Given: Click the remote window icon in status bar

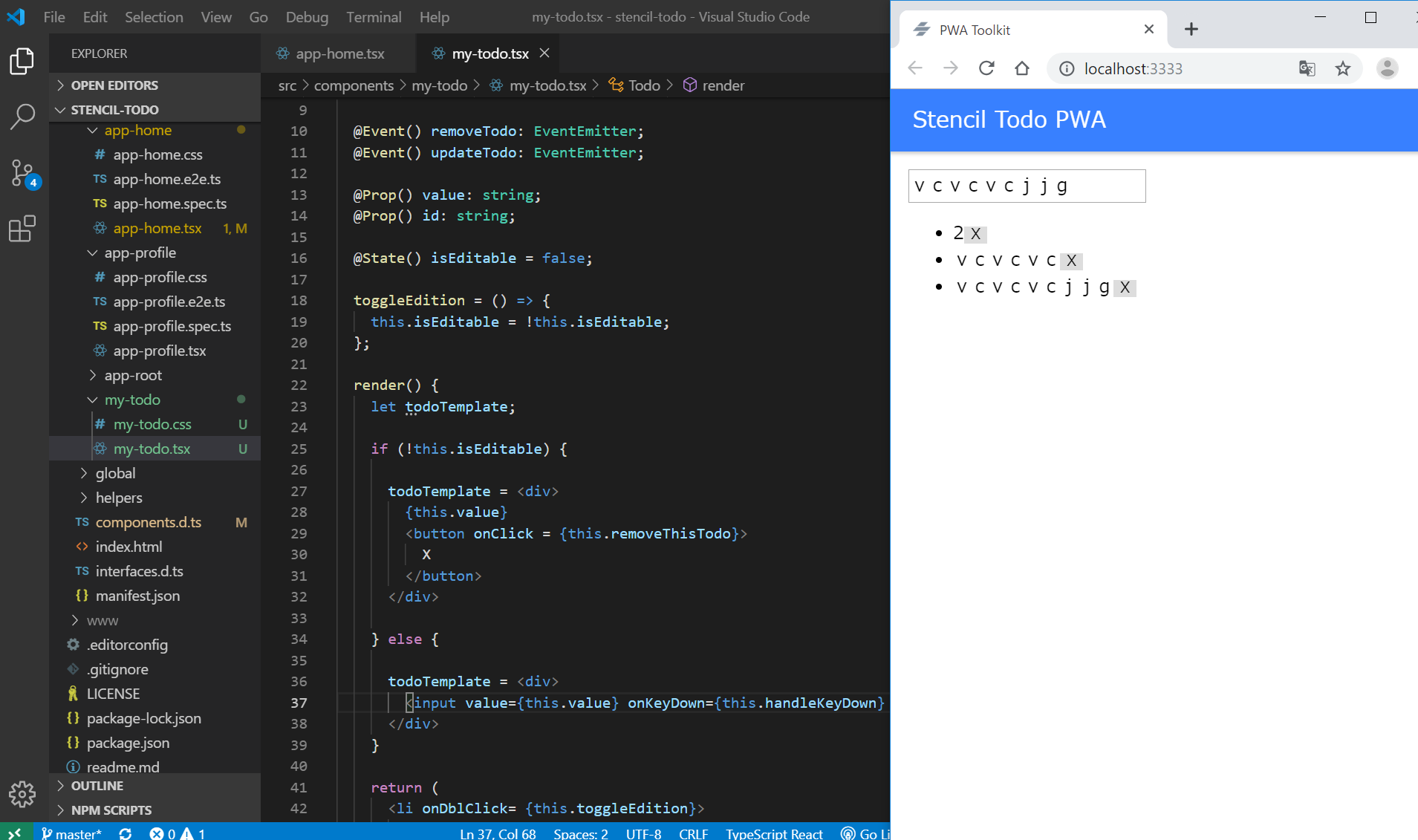Looking at the screenshot, I should pyautogui.click(x=15, y=833).
